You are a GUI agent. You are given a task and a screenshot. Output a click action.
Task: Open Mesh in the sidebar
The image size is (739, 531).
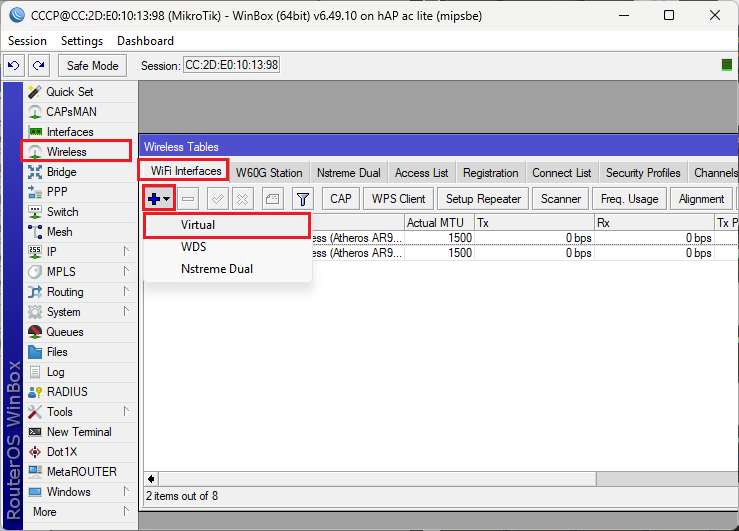click(80, 232)
